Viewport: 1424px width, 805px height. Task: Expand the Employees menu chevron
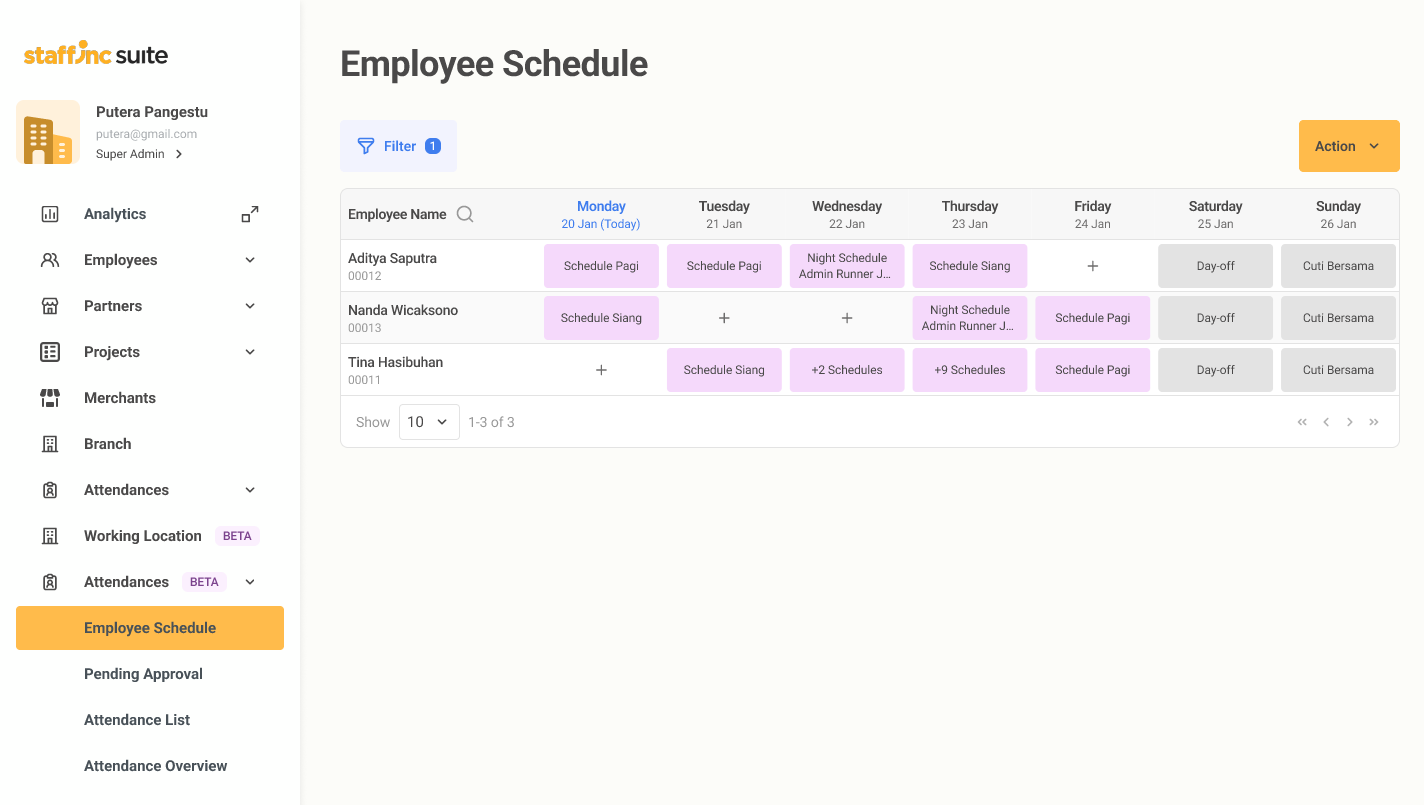coord(250,260)
